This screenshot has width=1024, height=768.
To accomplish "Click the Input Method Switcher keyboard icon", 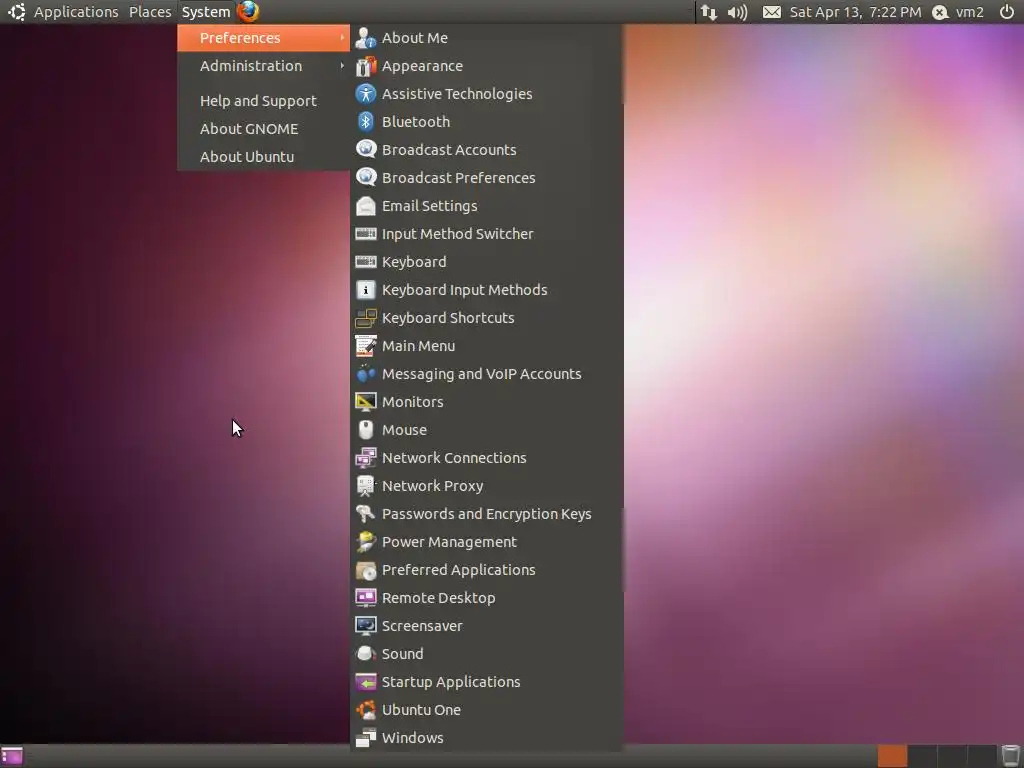I will tap(366, 234).
